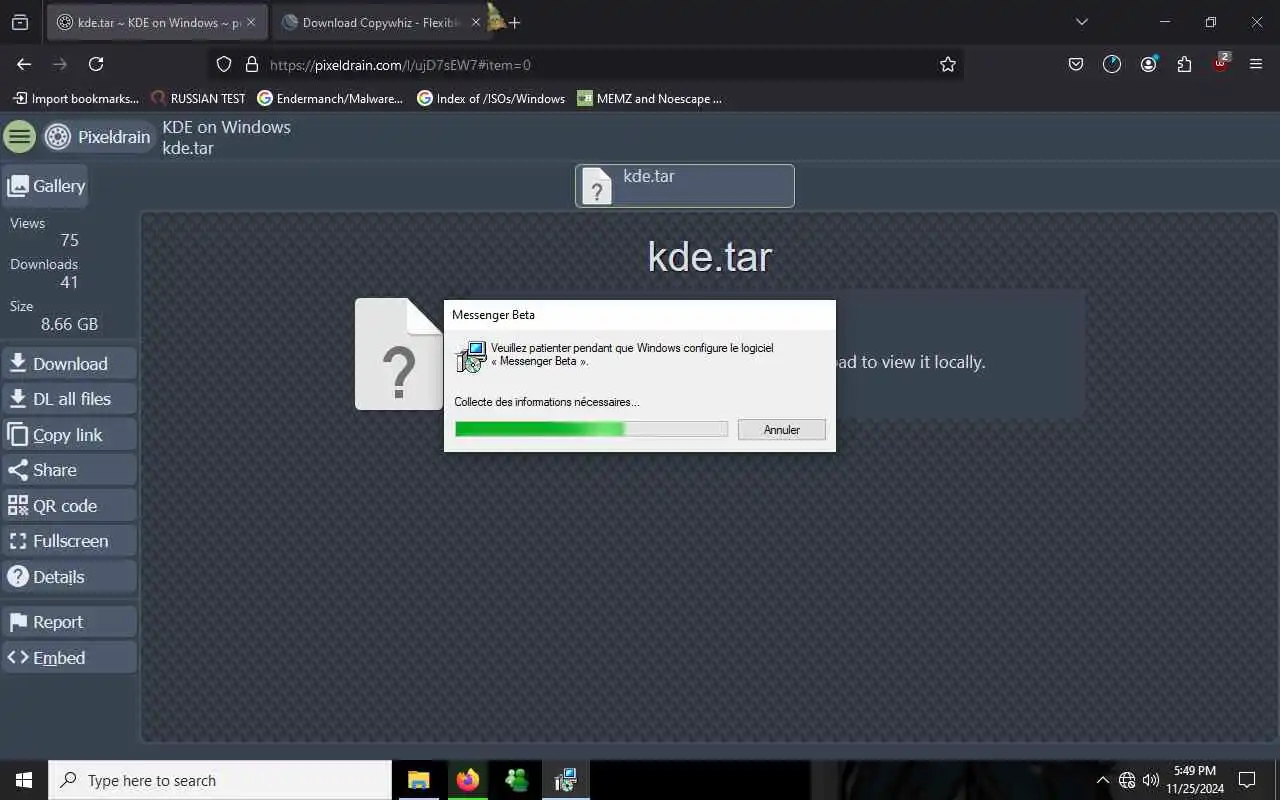The height and width of the screenshot is (800, 1280).
Task: Open clock and date flyout
Action: pyautogui.click(x=1195, y=780)
